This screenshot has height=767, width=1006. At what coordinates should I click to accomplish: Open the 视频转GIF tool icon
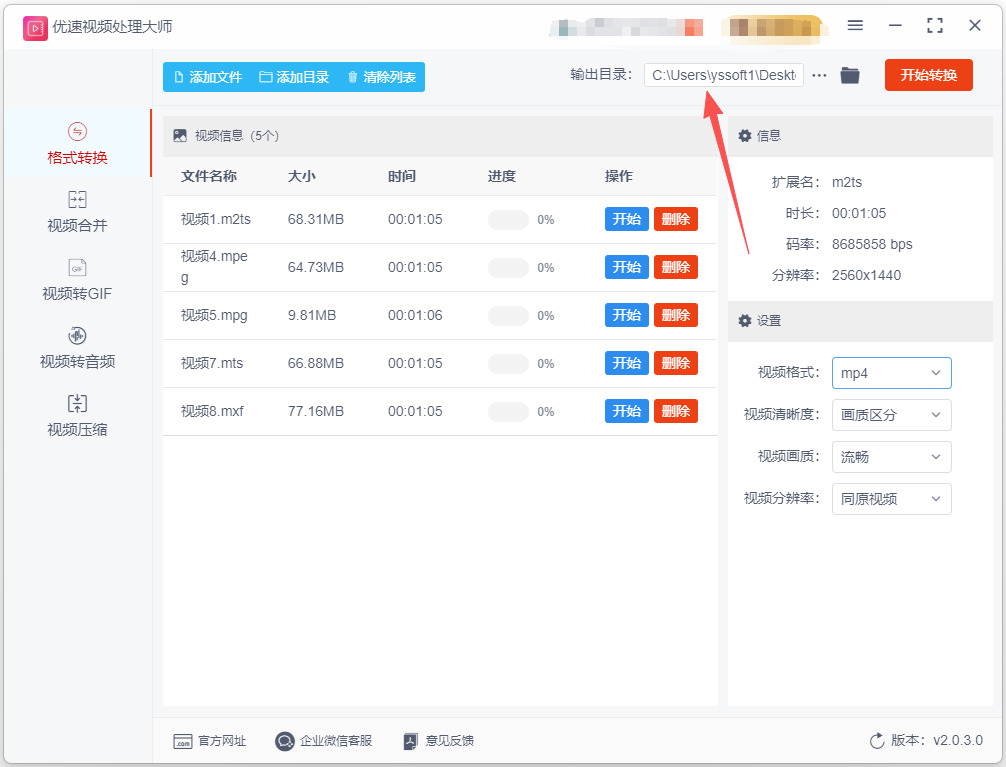click(x=77, y=268)
